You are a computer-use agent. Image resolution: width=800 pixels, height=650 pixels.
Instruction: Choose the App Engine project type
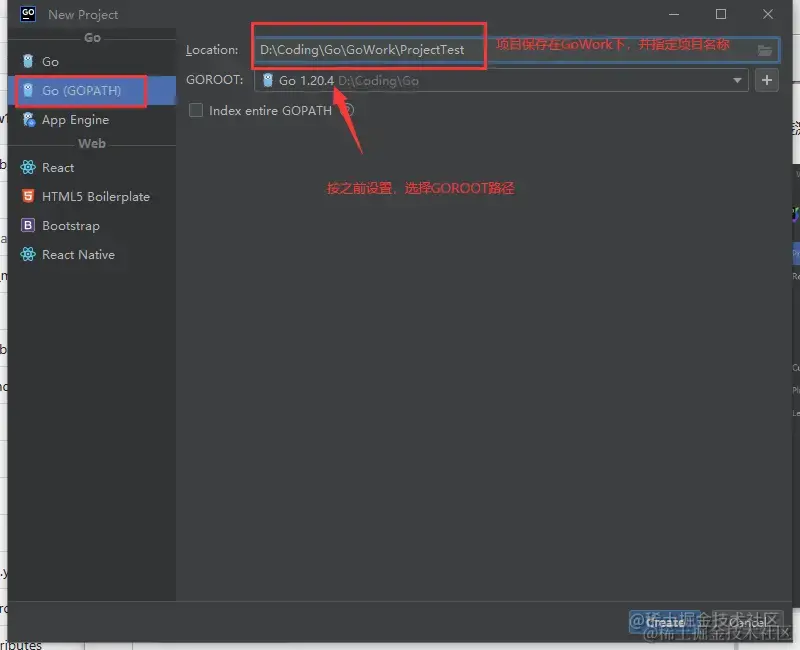click(x=92, y=119)
